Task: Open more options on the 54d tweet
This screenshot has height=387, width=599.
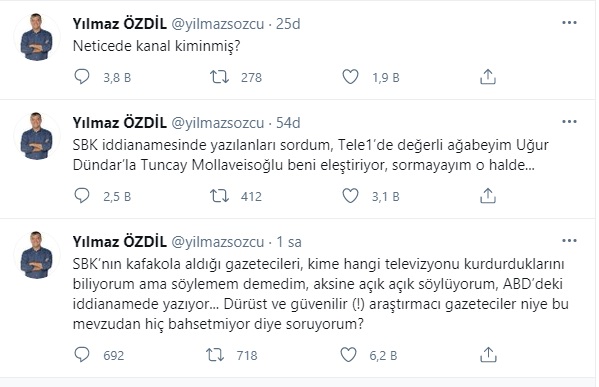Action: pyautogui.click(x=569, y=122)
